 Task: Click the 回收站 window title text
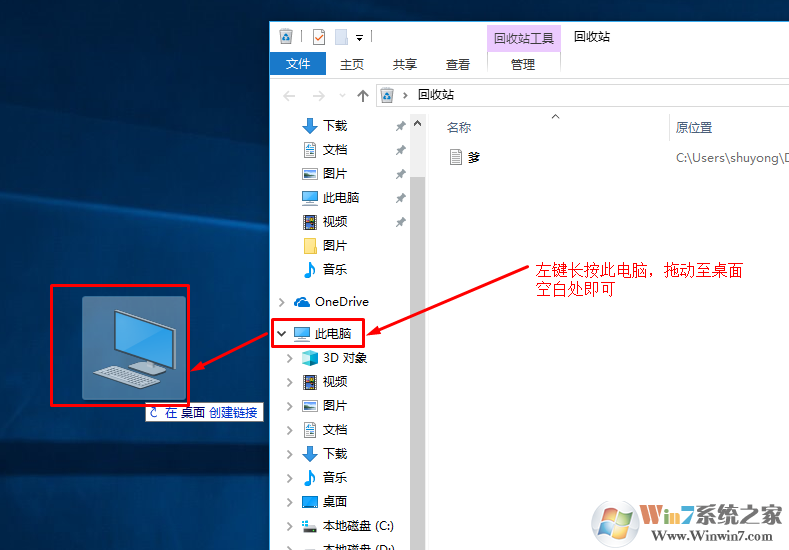592,37
